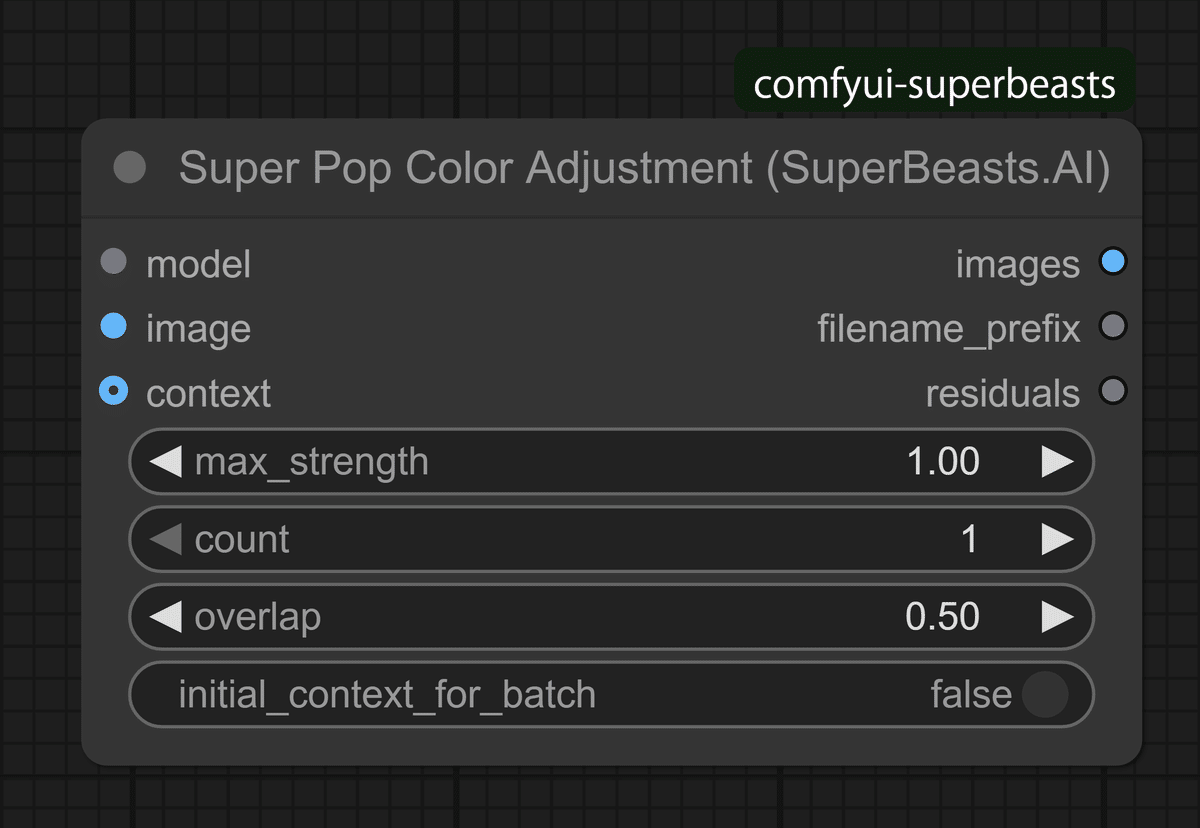Viewport: 1200px width, 828px height.
Task: Increase count with the right arrow
Action: click(1058, 539)
